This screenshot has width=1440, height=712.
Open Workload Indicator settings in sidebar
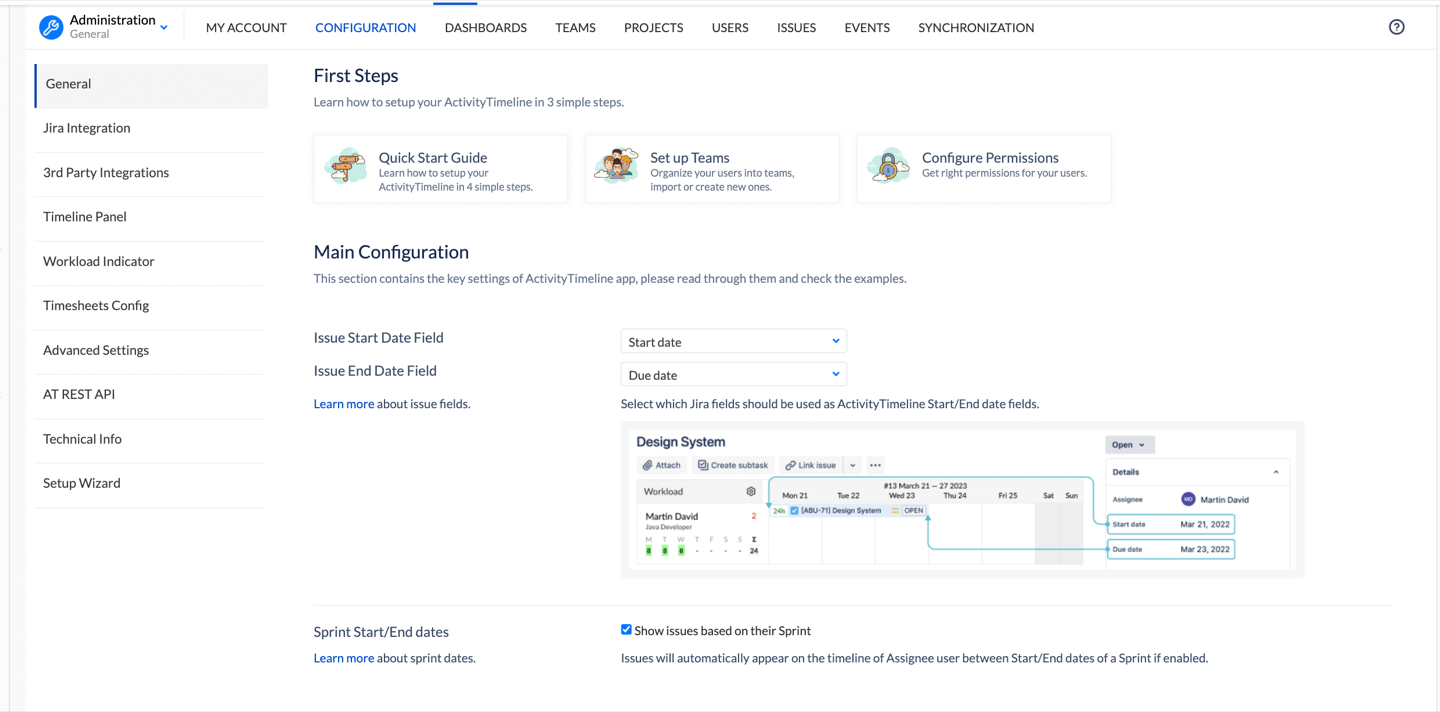click(98, 261)
